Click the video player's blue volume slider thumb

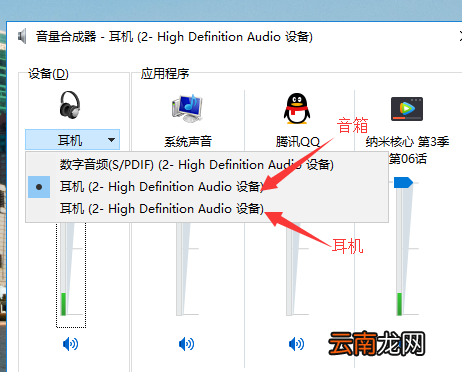click(403, 183)
